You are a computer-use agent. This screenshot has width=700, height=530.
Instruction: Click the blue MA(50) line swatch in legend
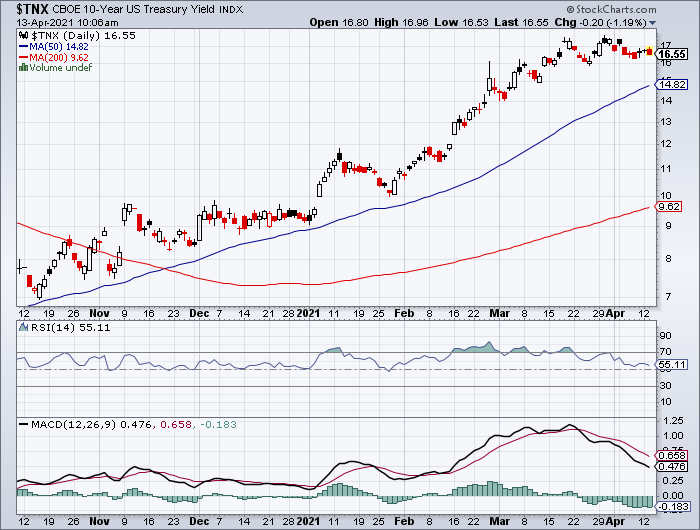23,47
